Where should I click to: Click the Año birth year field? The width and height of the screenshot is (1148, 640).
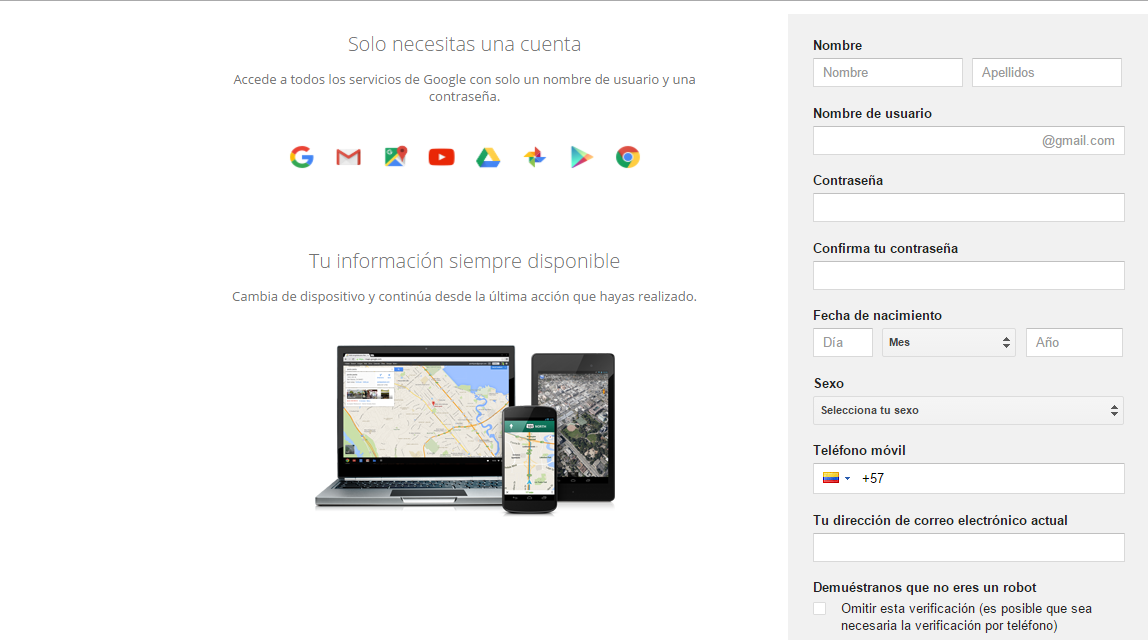click(1074, 343)
